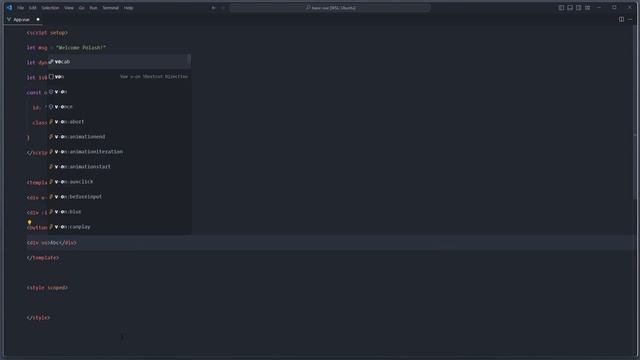Pick the 'v-on:animationend' suggestion

(119, 137)
